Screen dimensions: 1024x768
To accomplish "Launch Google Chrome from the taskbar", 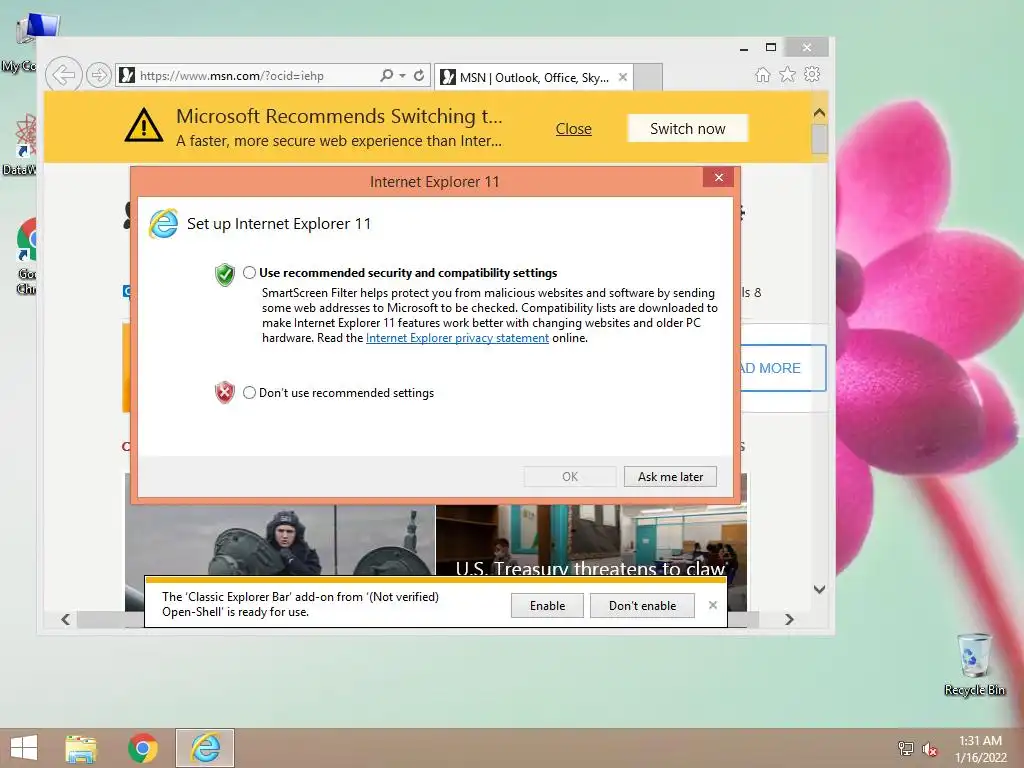I will 142,748.
